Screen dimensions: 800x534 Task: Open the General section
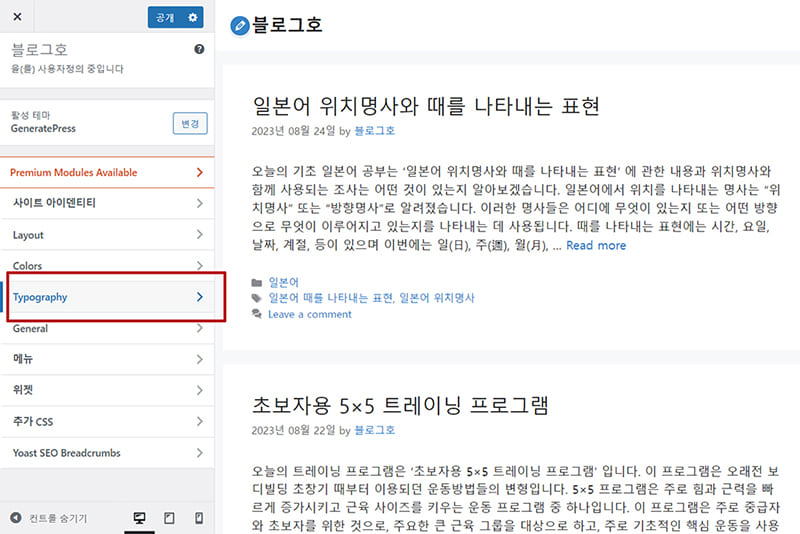(107, 328)
